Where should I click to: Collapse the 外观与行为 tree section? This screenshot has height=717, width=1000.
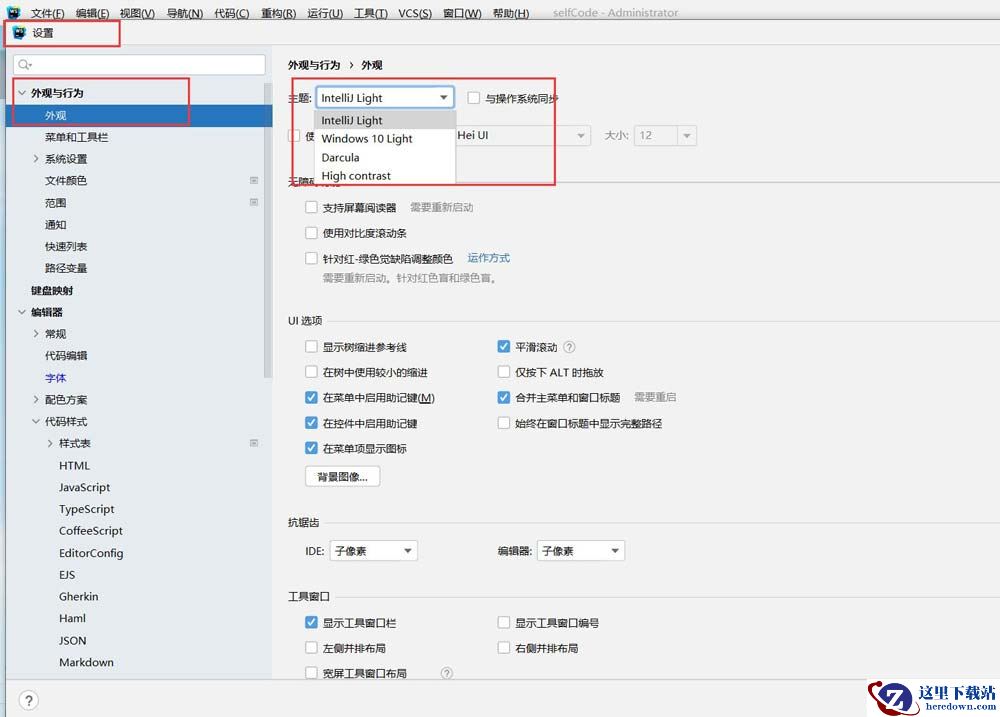pyautogui.click(x=22, y=93)
